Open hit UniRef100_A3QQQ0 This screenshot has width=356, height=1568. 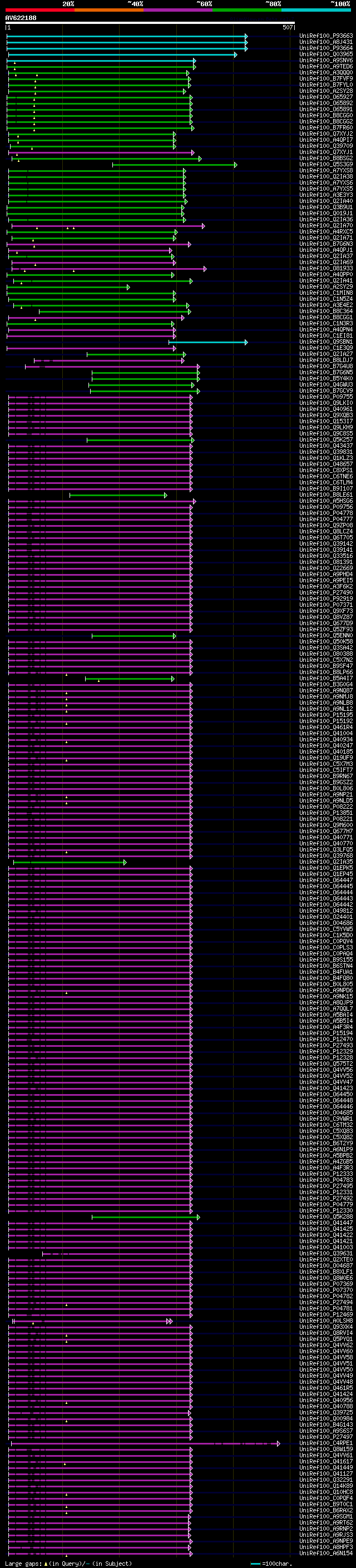(x=326, y=72)
